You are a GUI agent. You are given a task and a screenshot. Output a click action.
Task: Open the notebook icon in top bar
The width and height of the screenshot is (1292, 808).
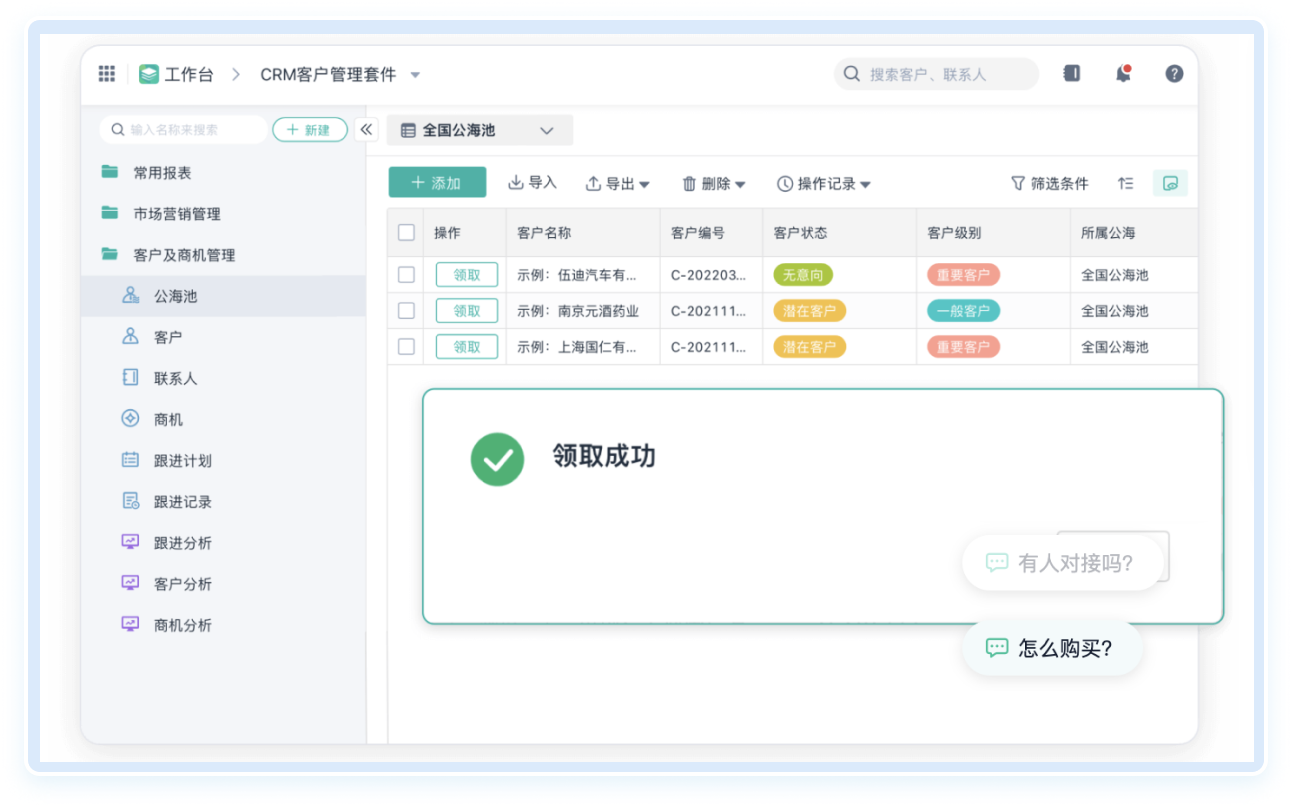1071,73
